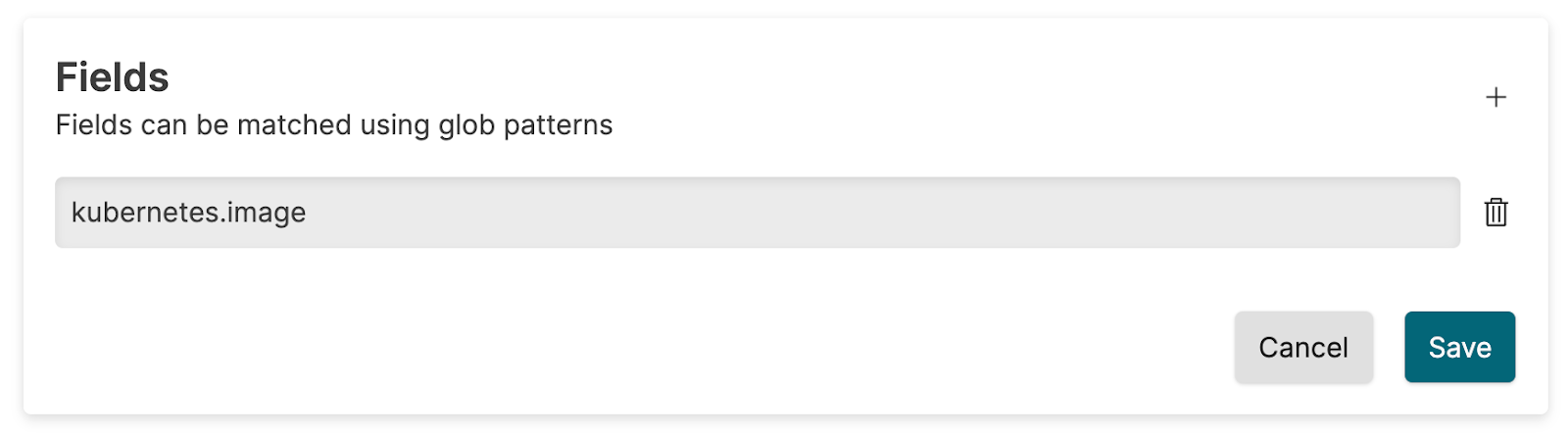
Task: Confirm the field list with Save
Action: (x=1459, y=347)
